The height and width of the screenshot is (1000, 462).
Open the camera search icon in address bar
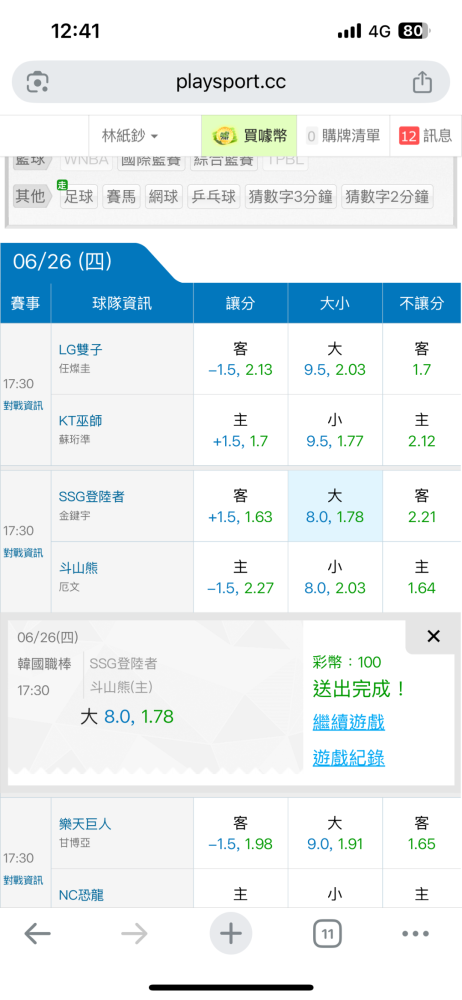point(38,82)
